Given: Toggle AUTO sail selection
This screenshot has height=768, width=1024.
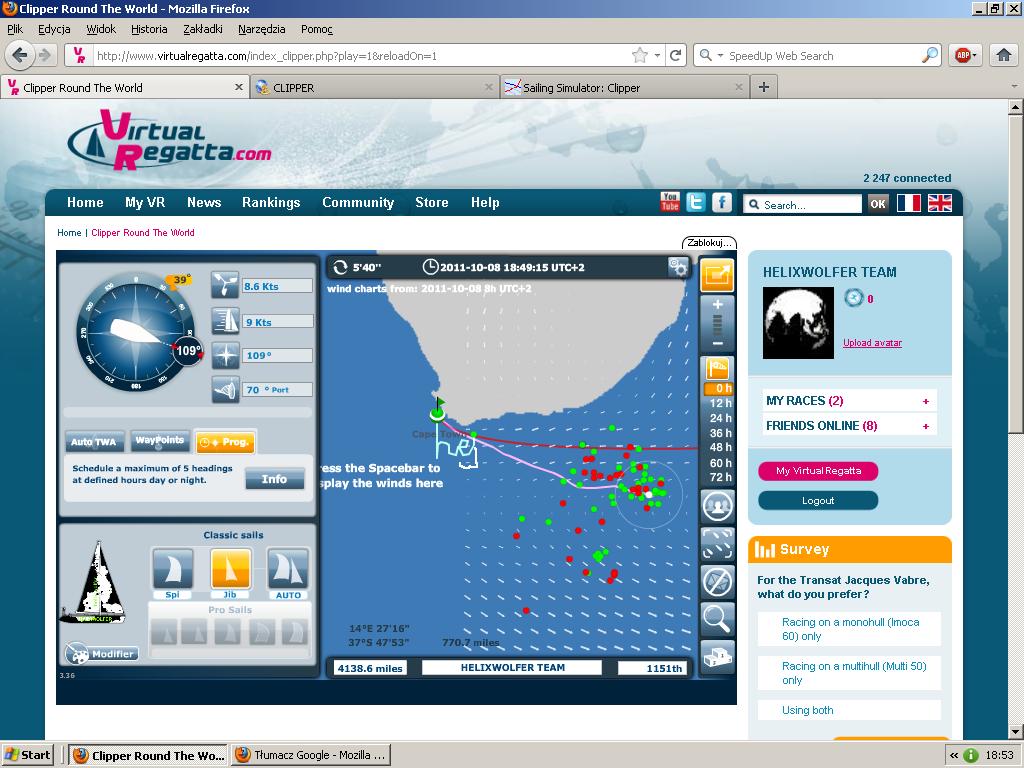Looking at the screenshot, I should click(x=287, y=569).
